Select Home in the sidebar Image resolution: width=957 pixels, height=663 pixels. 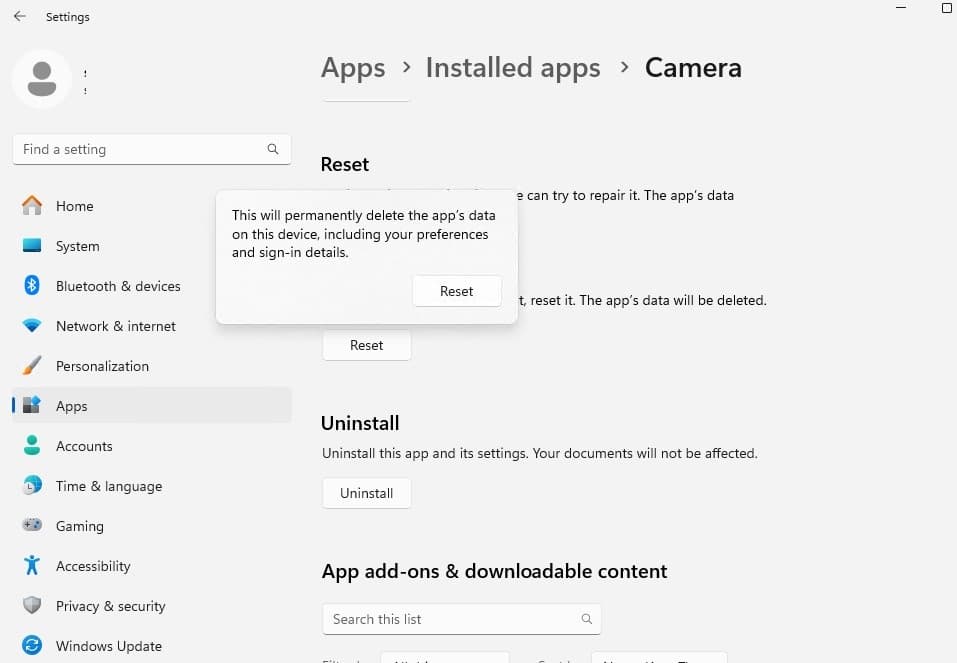tap(74, 206)
